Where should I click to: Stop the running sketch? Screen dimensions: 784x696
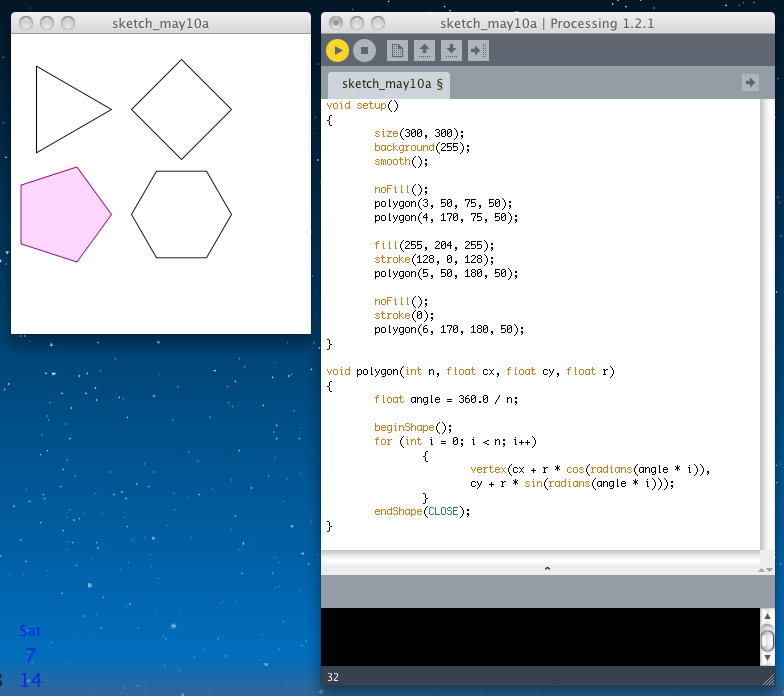pos(364,50)
